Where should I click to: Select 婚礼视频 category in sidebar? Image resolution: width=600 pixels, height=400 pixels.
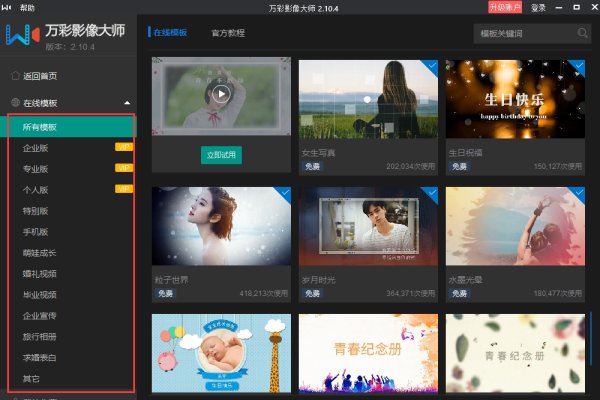40,273
